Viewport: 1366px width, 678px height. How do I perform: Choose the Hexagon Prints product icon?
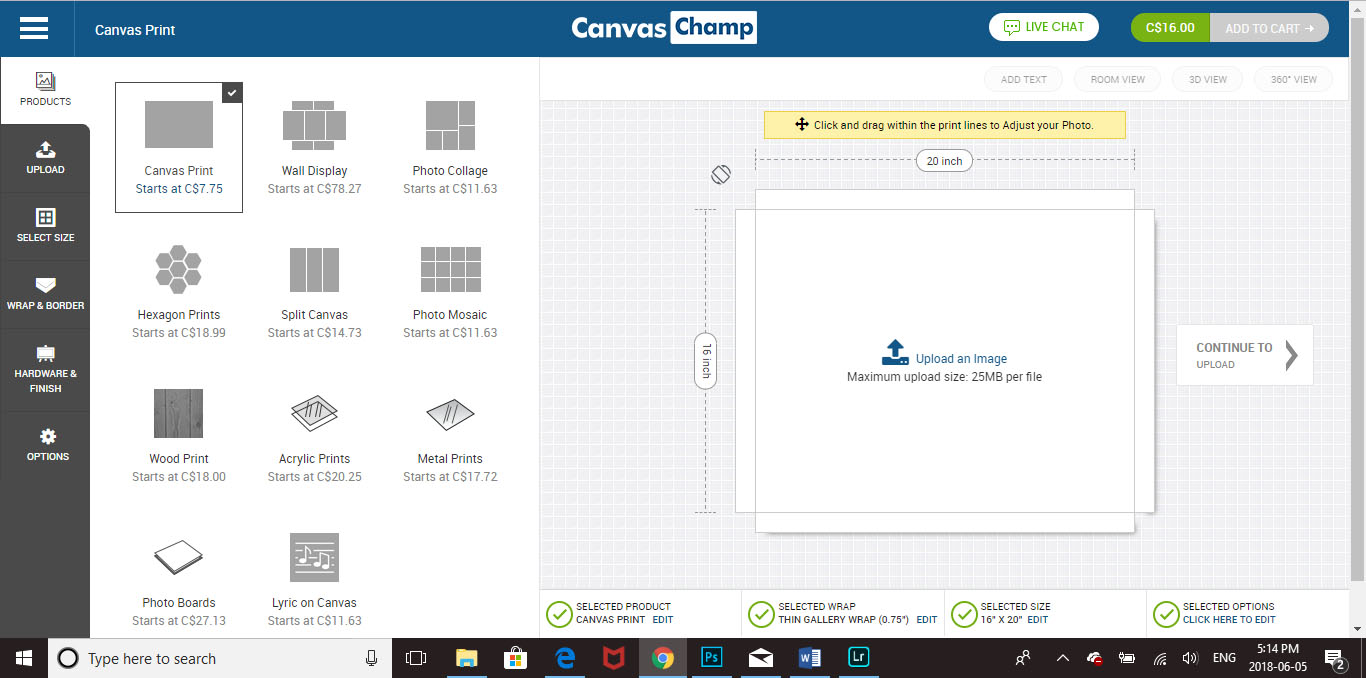pyautogui.click(x=179, y=269)
